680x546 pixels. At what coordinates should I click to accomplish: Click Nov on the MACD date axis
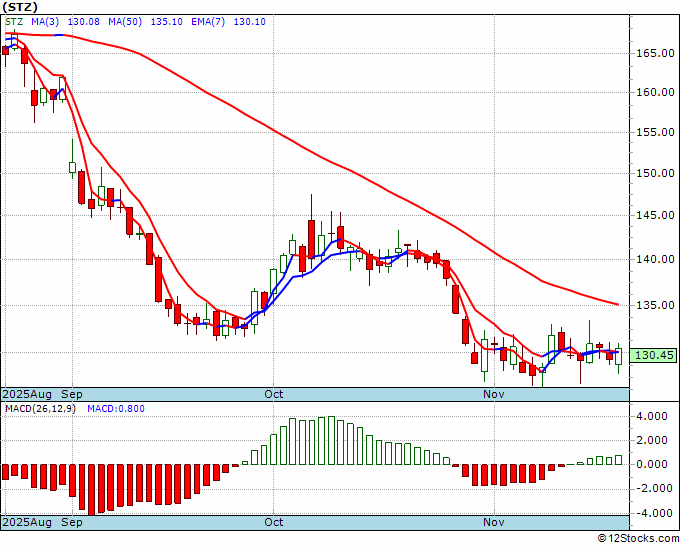(494, 522)
